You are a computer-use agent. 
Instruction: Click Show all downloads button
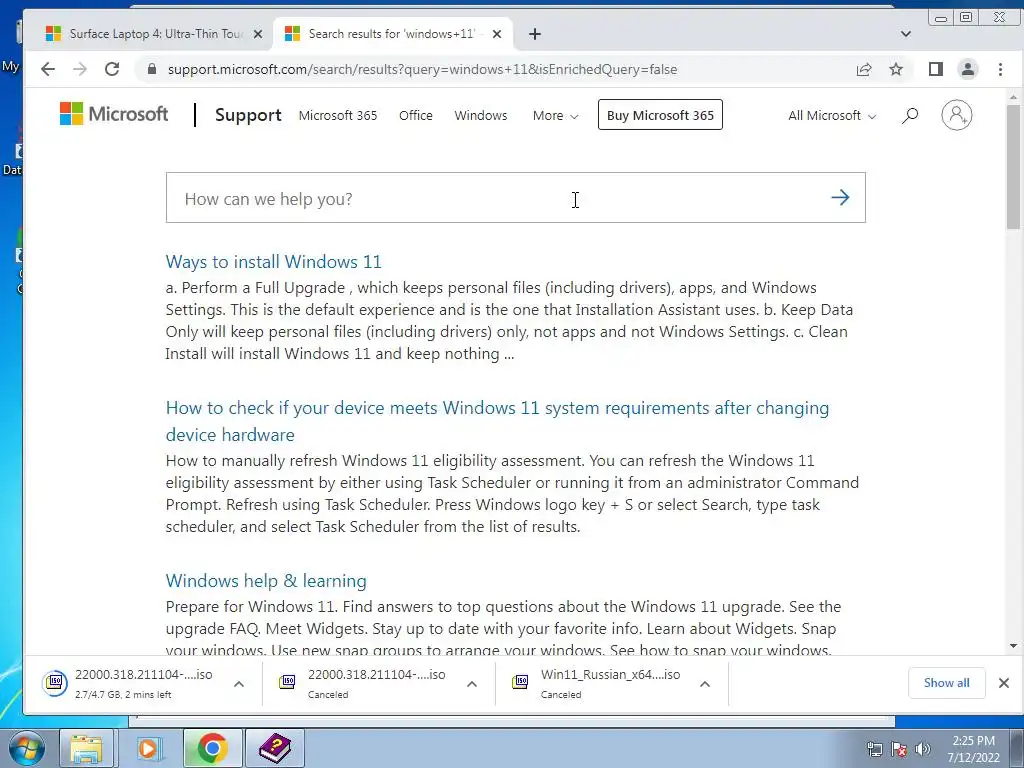tap(946, 683)
